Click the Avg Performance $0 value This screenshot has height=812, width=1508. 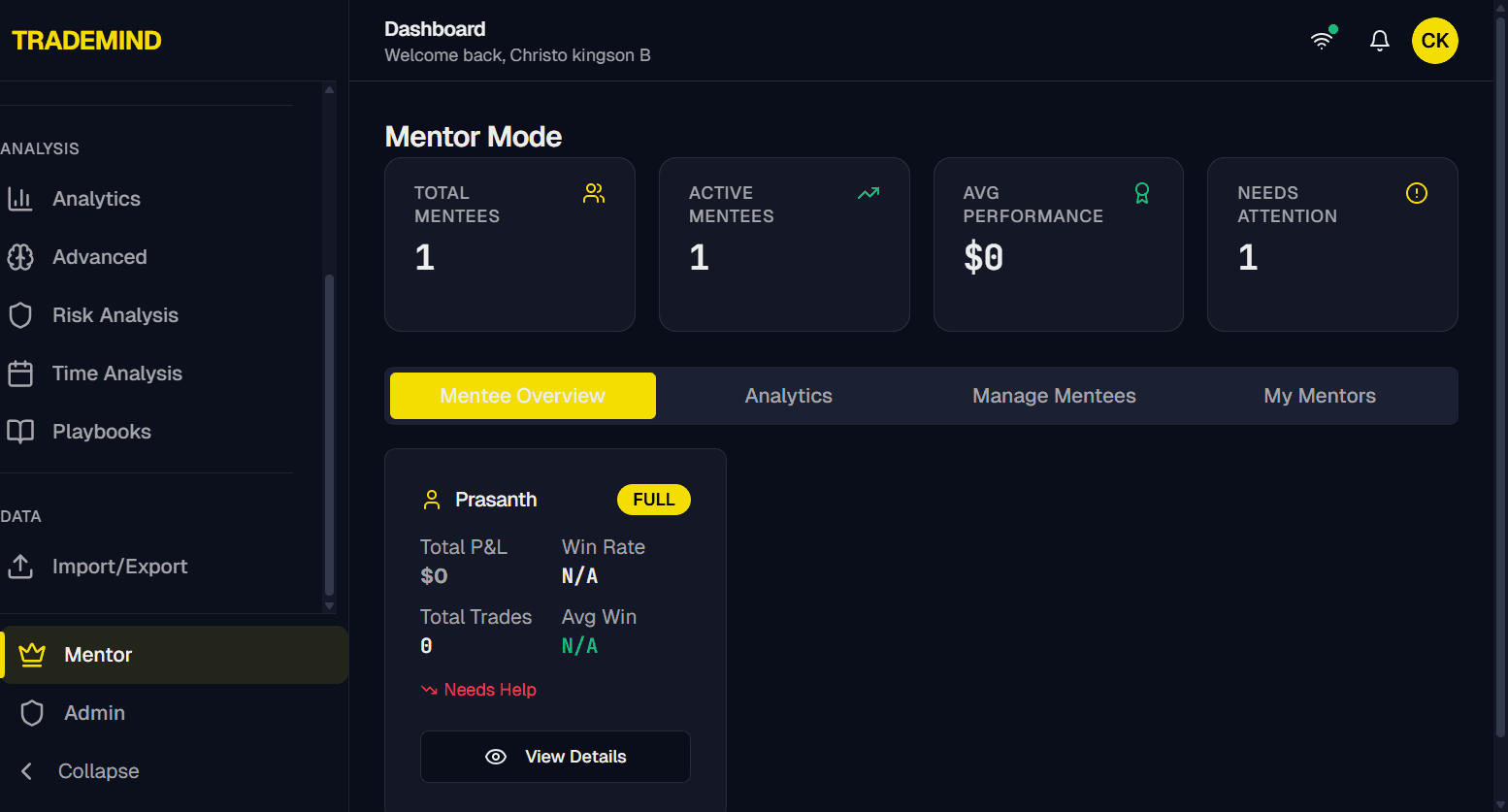tap(983, 257)
